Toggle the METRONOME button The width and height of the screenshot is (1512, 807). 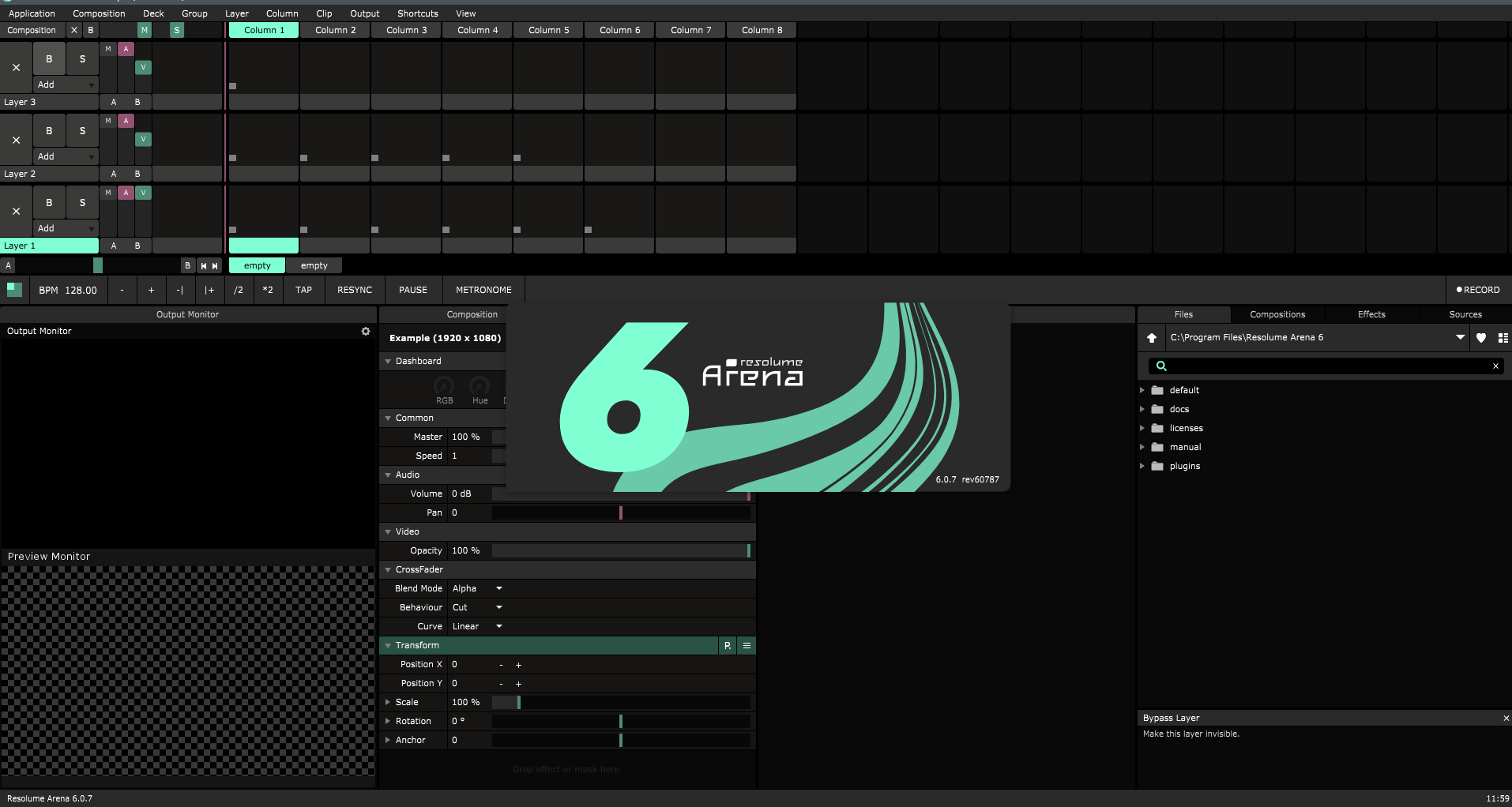tap(483, 291)
